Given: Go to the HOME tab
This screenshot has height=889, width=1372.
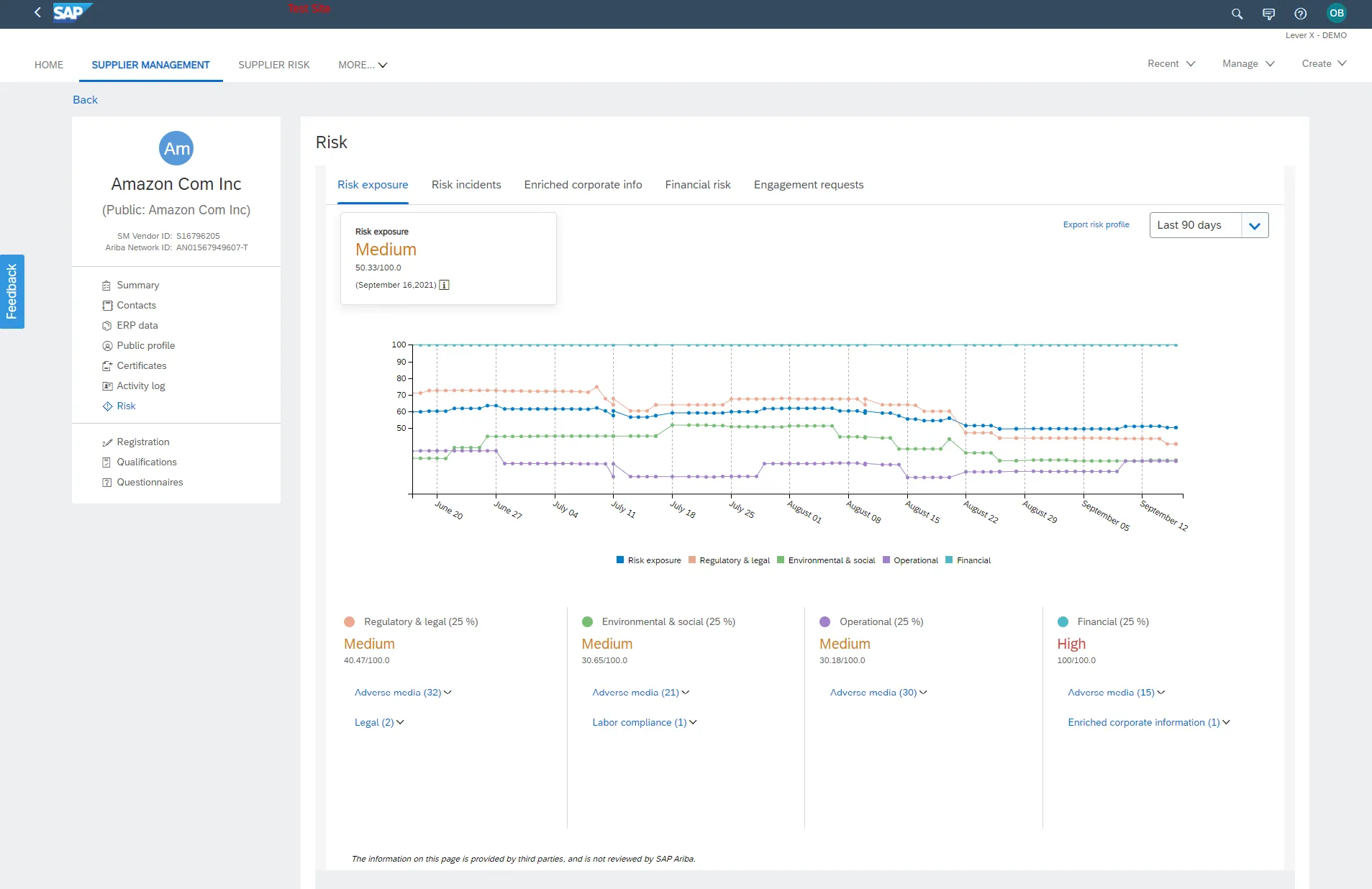Looking at the screenshot, I should pyautogui.click(x=49, y=65).
